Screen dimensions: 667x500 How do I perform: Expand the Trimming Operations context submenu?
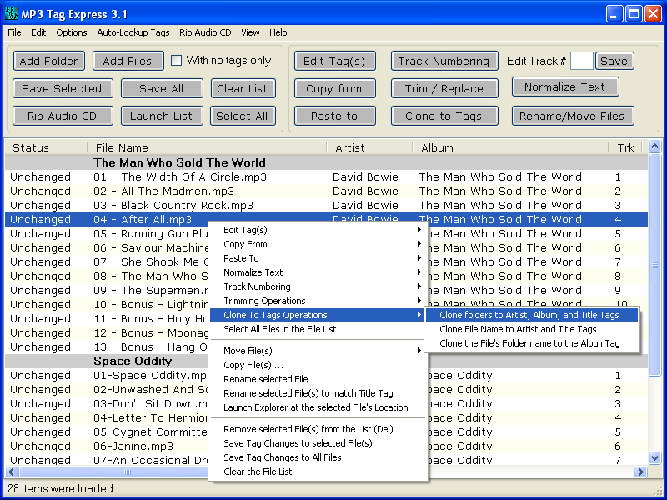pyautogui.click(x=317, y=301)
